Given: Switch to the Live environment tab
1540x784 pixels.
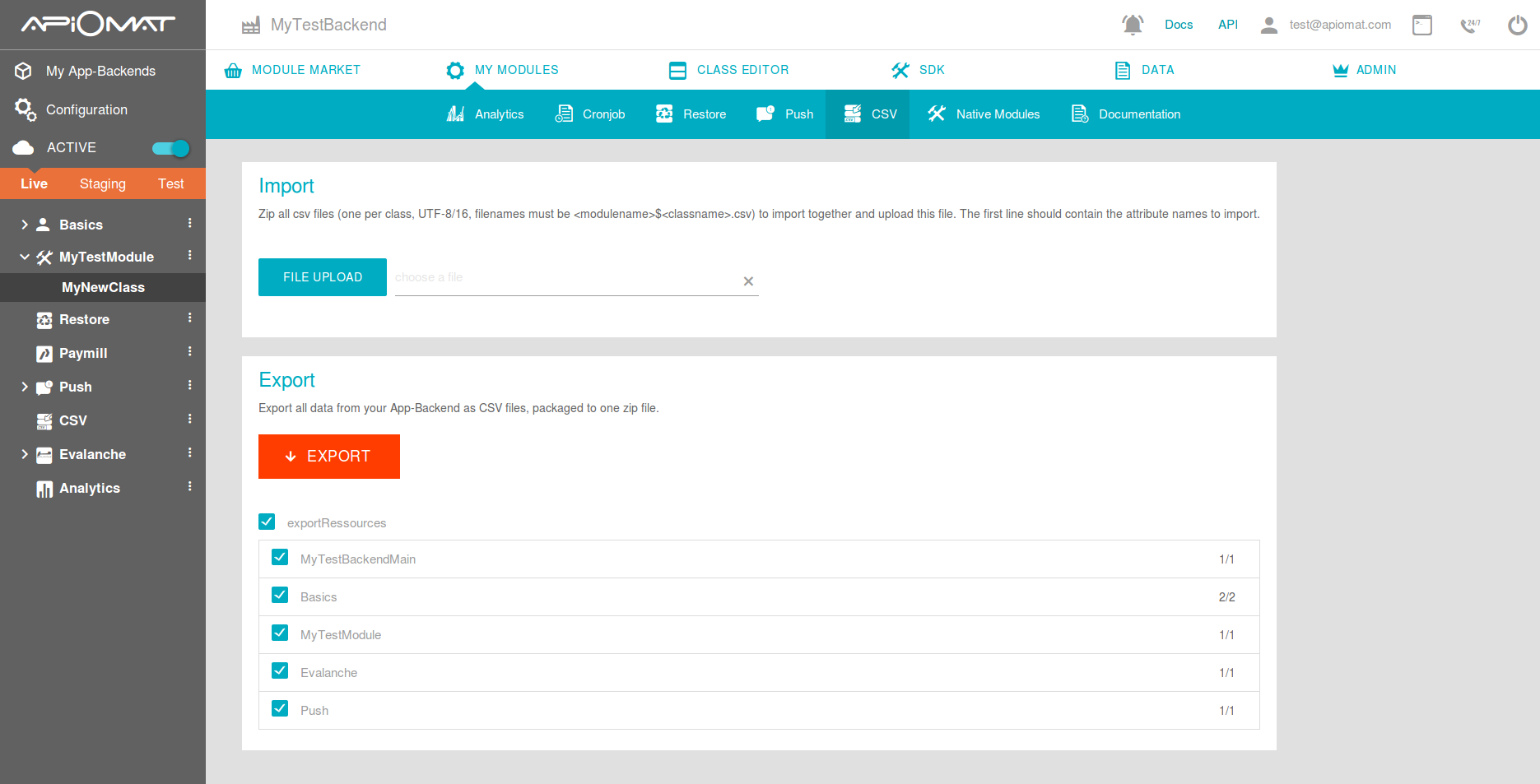Looking at the screenshot, I should pyautogui.click(x=34, y=183).
